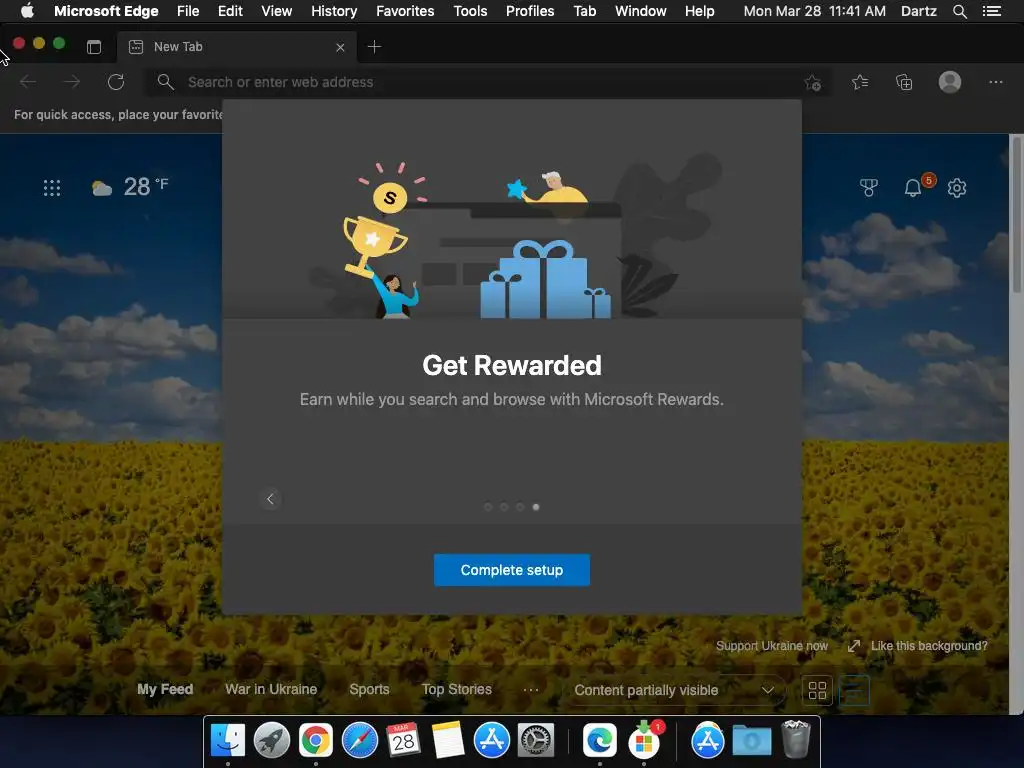Open the vertical tabs actions icon

point(94,46)
